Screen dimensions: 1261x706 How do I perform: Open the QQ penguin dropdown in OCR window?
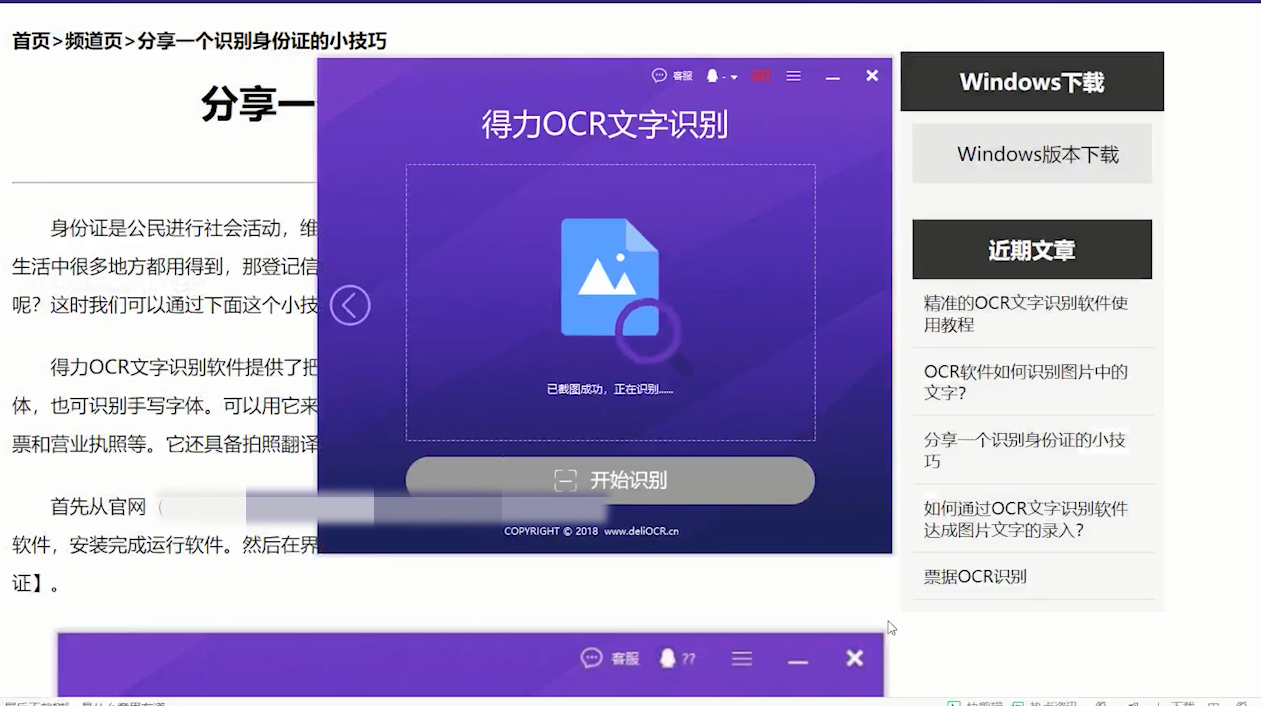click(722, 76)
